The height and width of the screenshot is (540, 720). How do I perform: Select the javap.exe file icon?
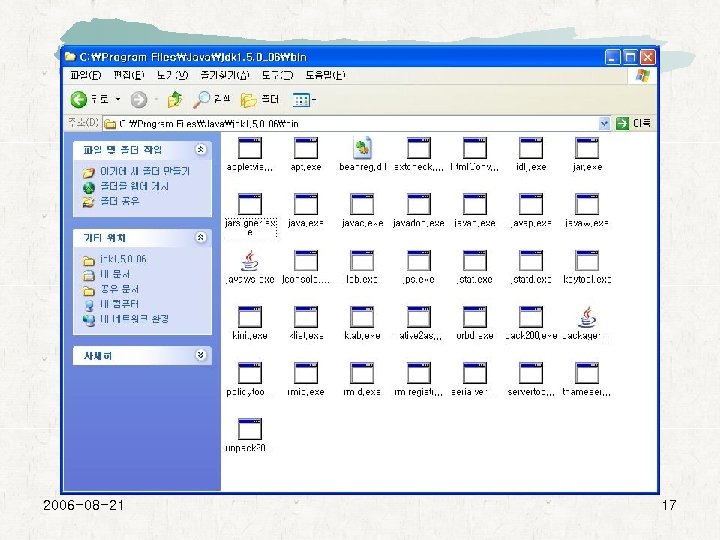(531, 204)
